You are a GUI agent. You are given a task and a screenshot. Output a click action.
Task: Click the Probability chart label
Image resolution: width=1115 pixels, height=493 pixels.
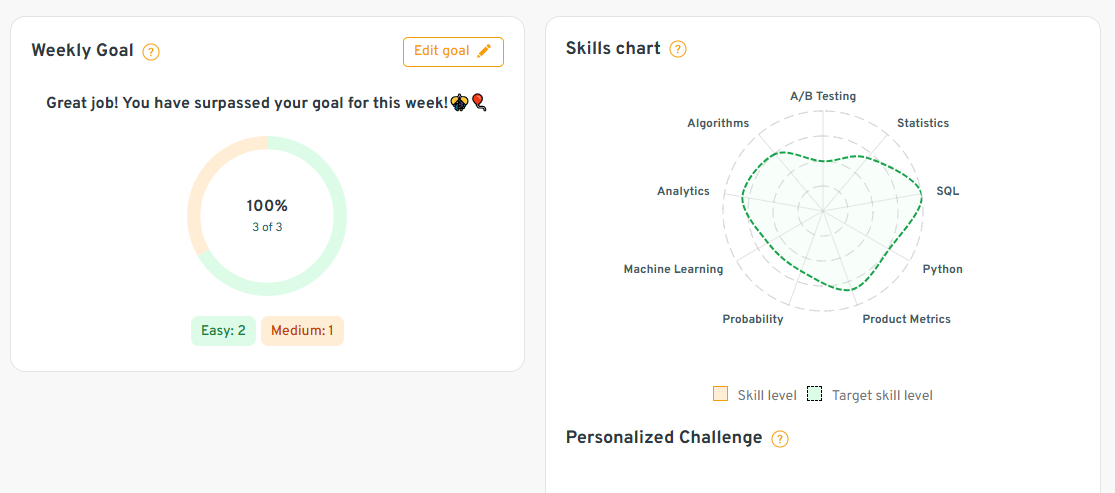[753, 319]
